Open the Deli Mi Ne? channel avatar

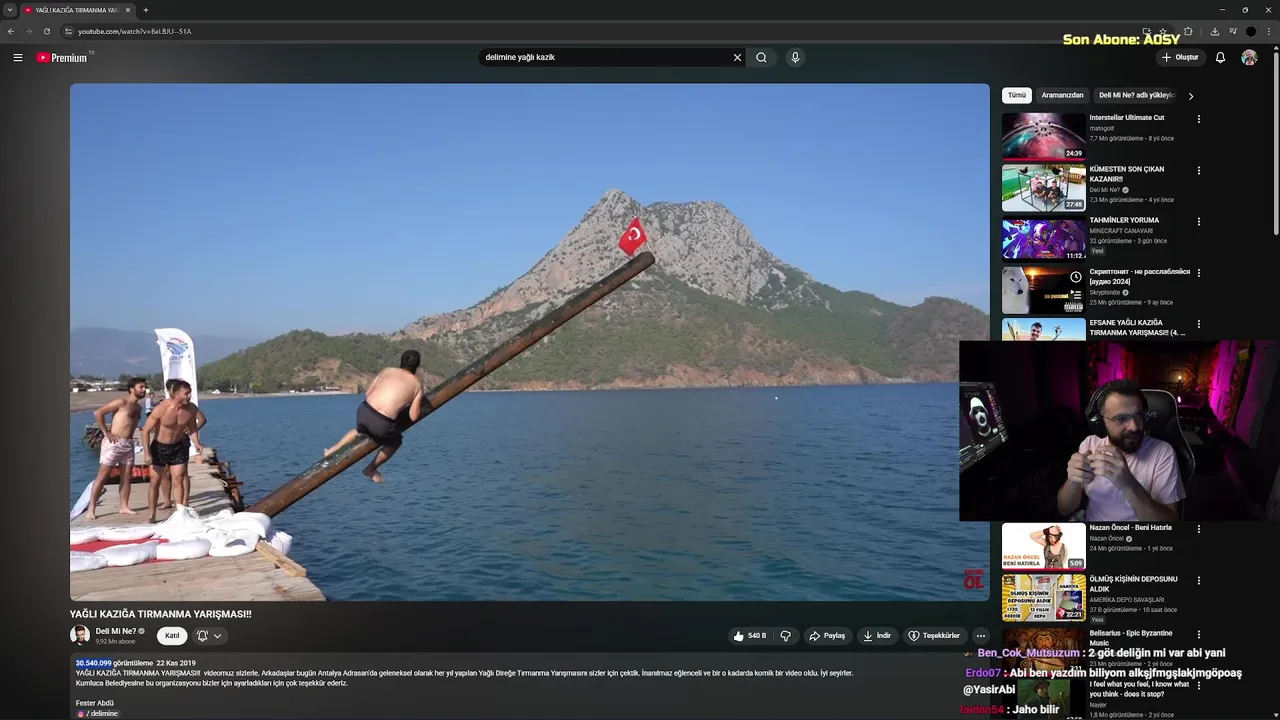point(80,635)
